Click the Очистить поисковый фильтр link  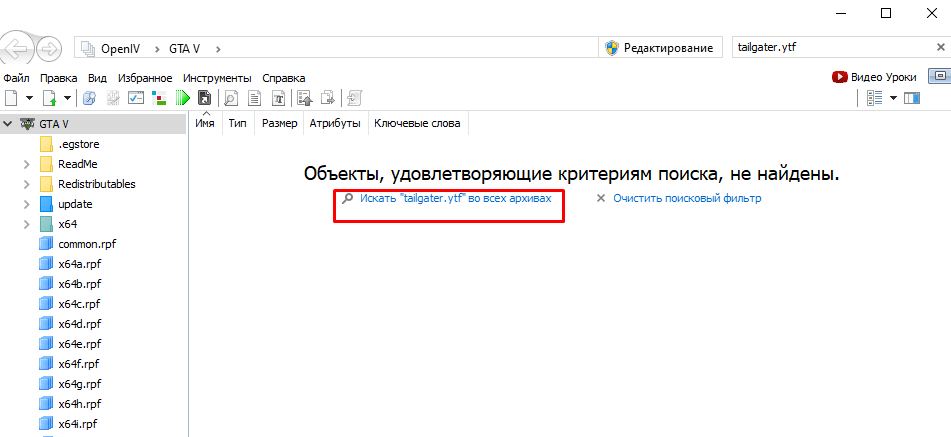click(687, 198)
